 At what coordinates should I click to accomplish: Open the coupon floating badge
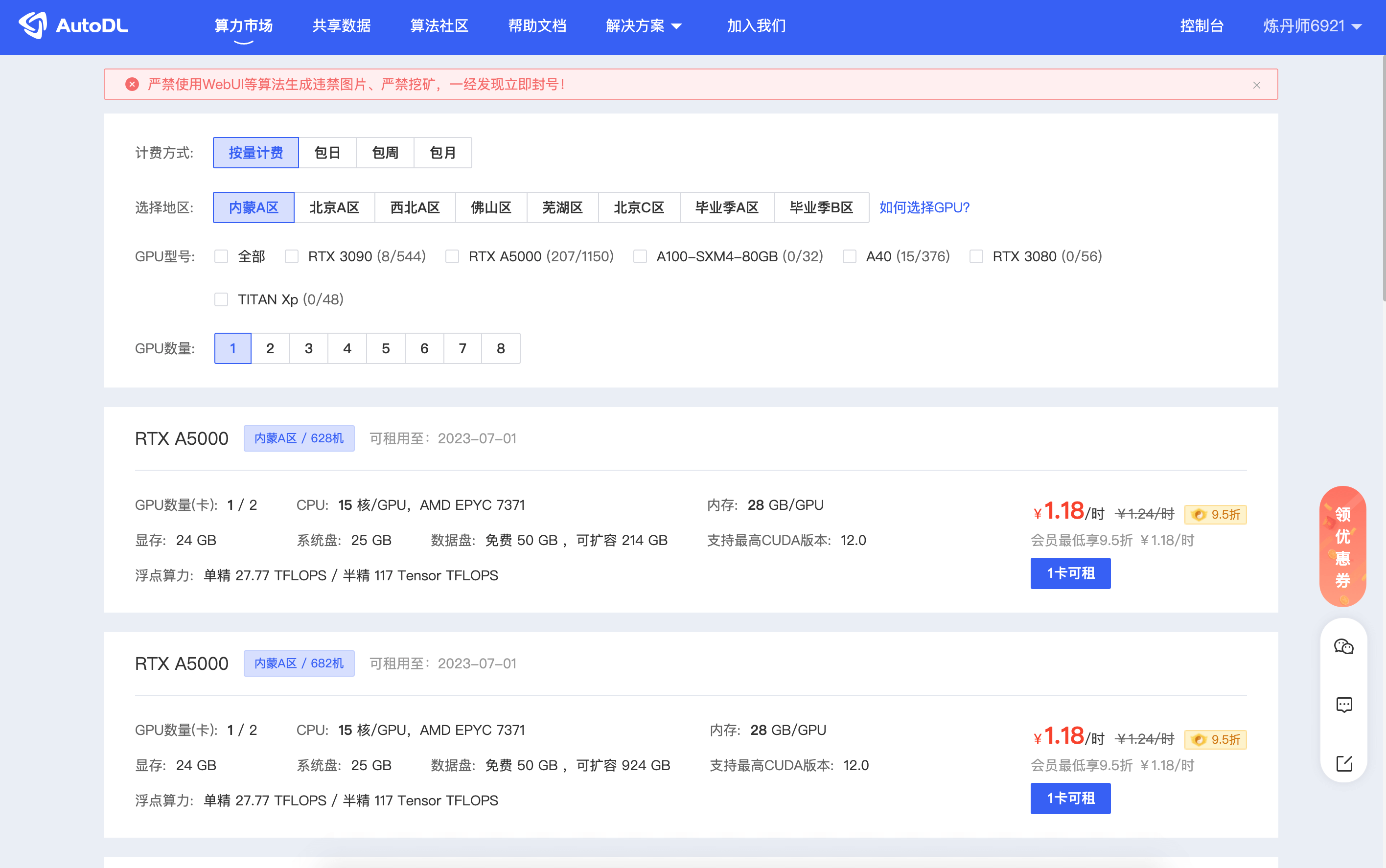[x=1342, y=546]
